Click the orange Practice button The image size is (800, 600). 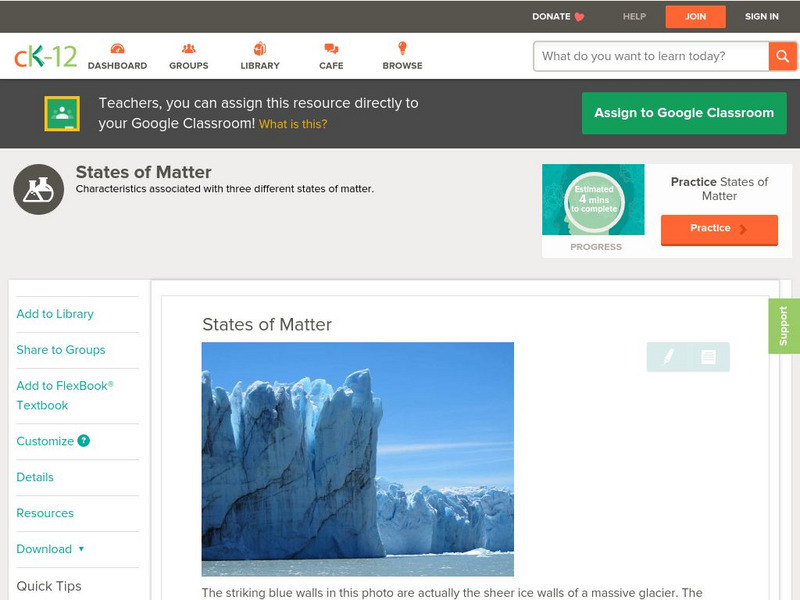719,230
